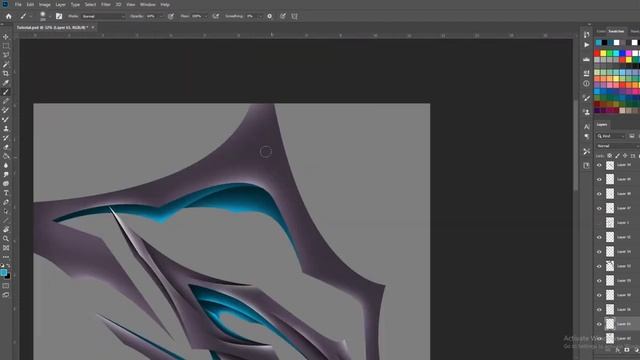This screenshot has width=640, height=360.
Task: Open the Opacity slider dropdown arrow
Action: pos(161,16)
